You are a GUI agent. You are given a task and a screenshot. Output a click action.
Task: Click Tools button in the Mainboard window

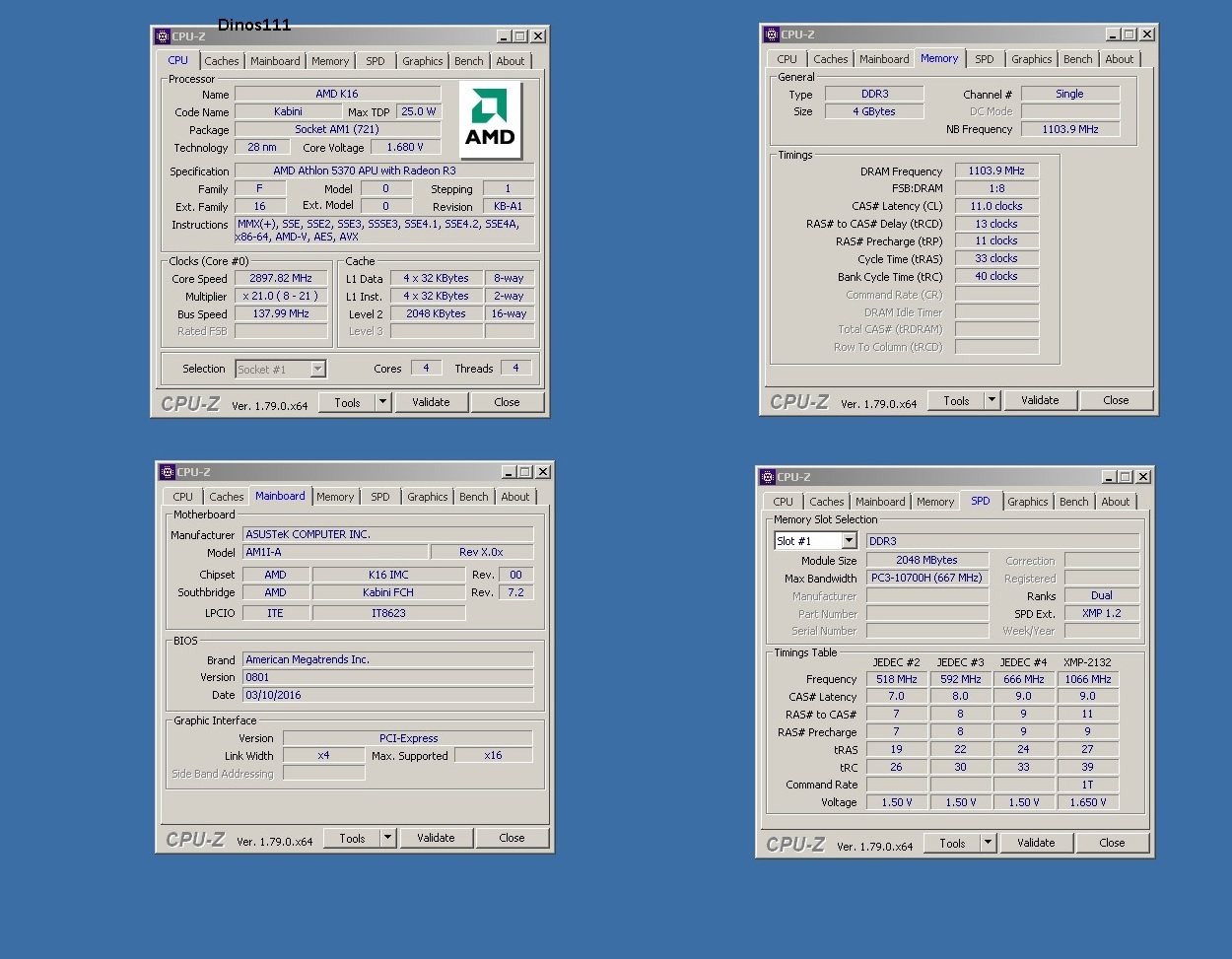pyautogui.click(x=352, y=838)
